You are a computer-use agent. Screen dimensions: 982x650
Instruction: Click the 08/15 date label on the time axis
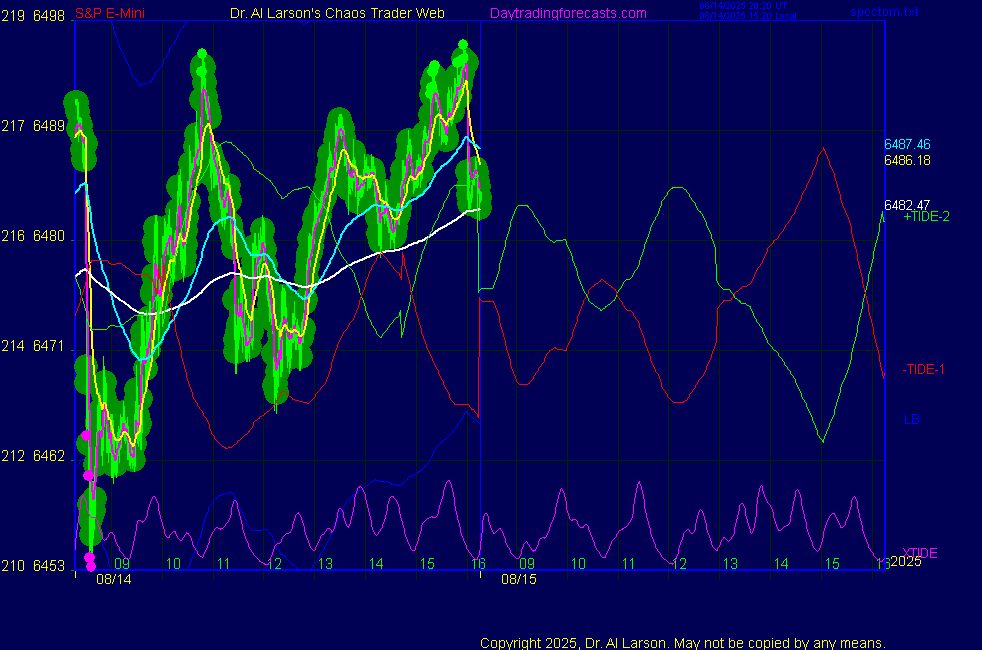point(518,579)
